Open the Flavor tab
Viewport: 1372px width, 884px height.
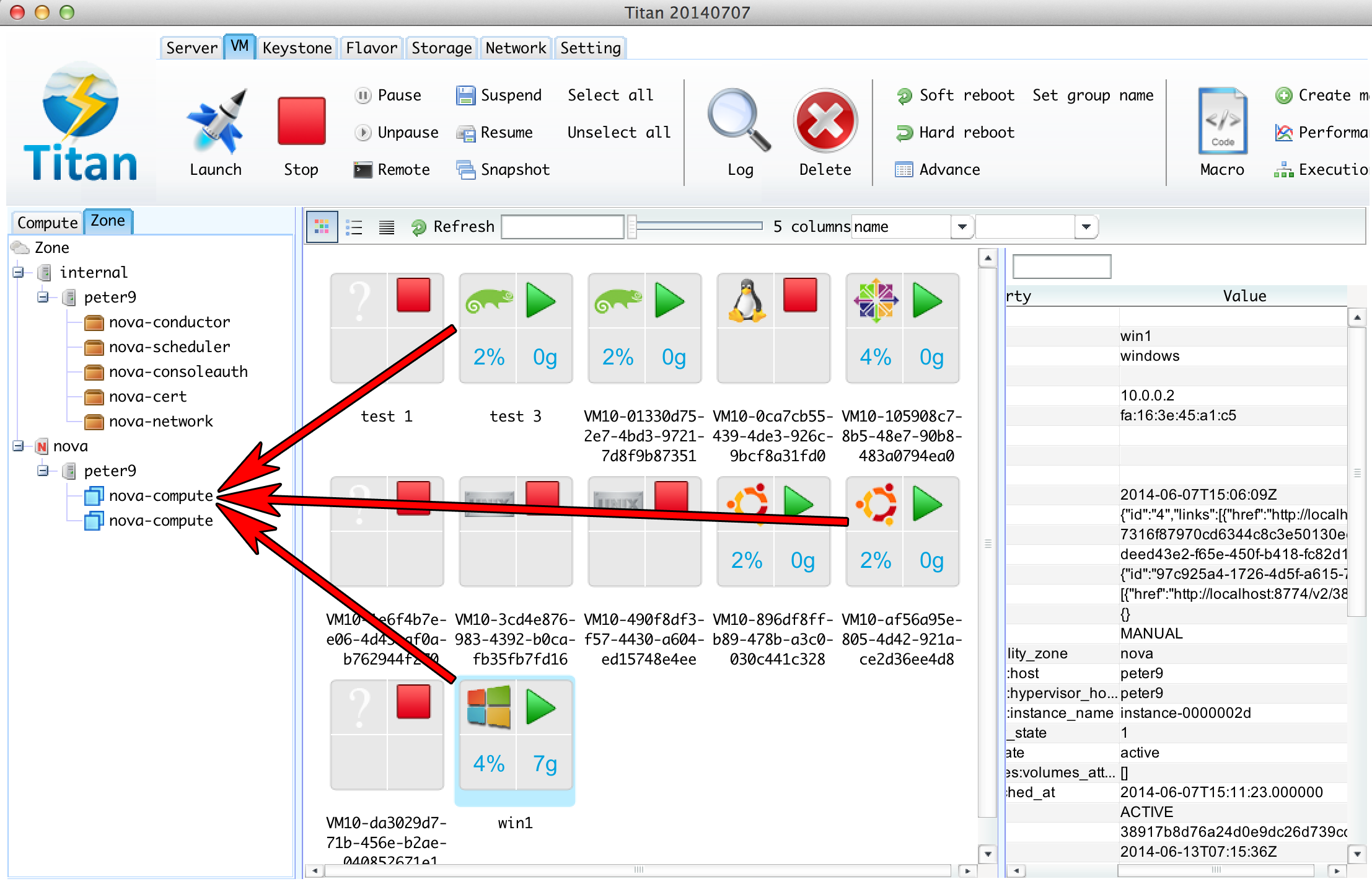point(371,48)
